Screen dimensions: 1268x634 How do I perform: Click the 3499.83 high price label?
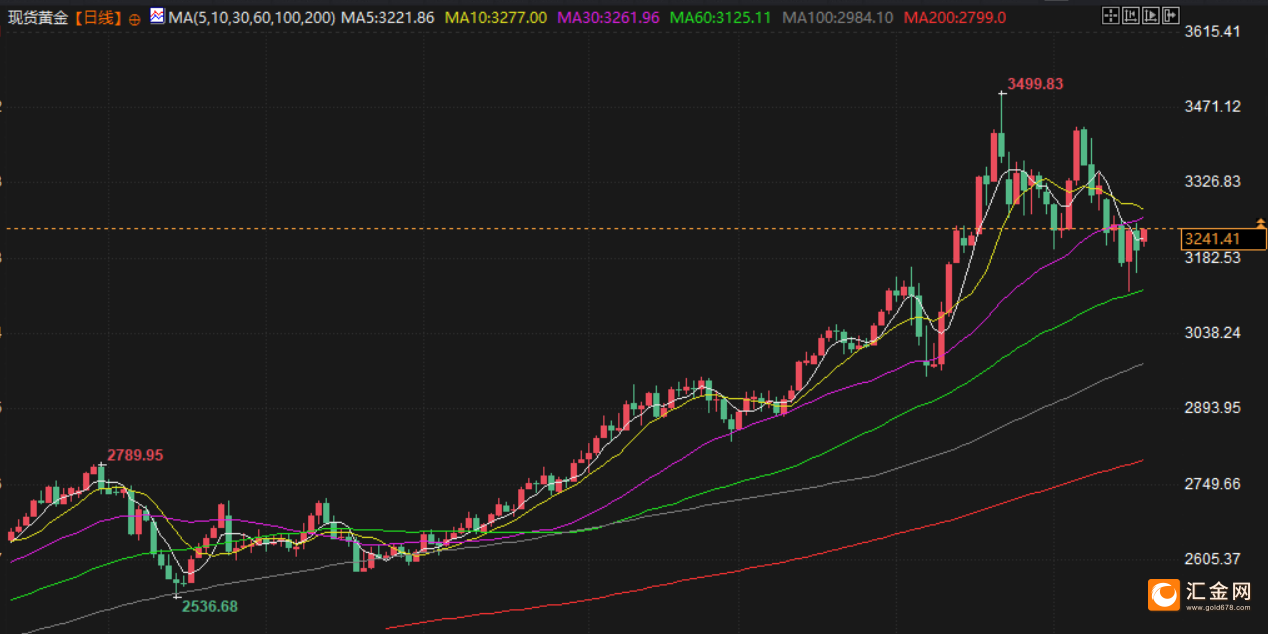(x=1035, y=84)
